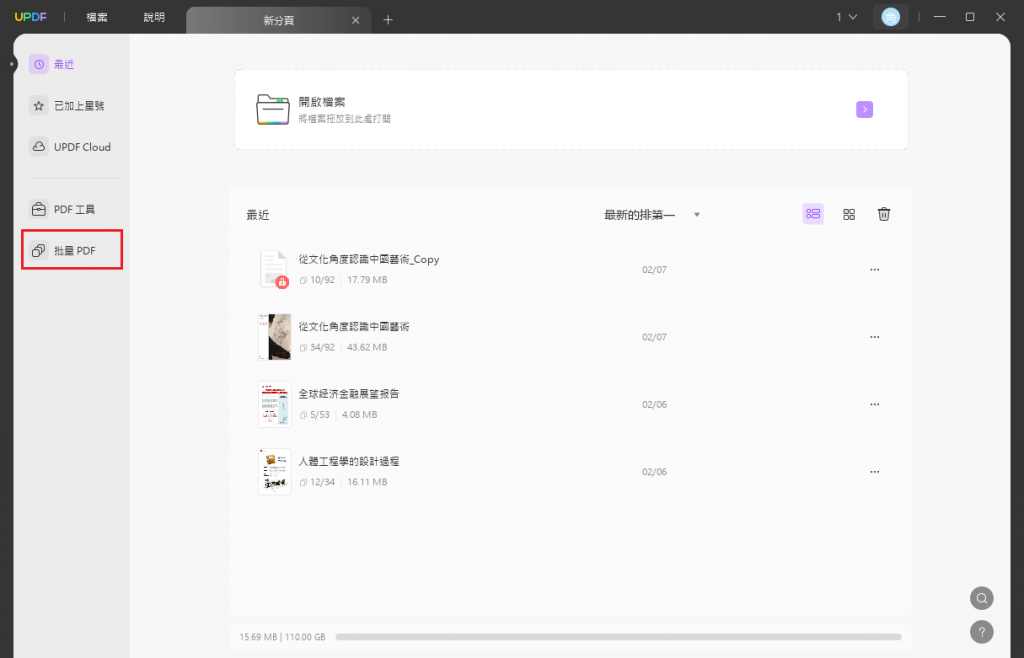Viewport: 1024px width, 658px height.
Task: Click the 15.69 MB | 110.00 GB storage text
Action: [x=282, y=636]
